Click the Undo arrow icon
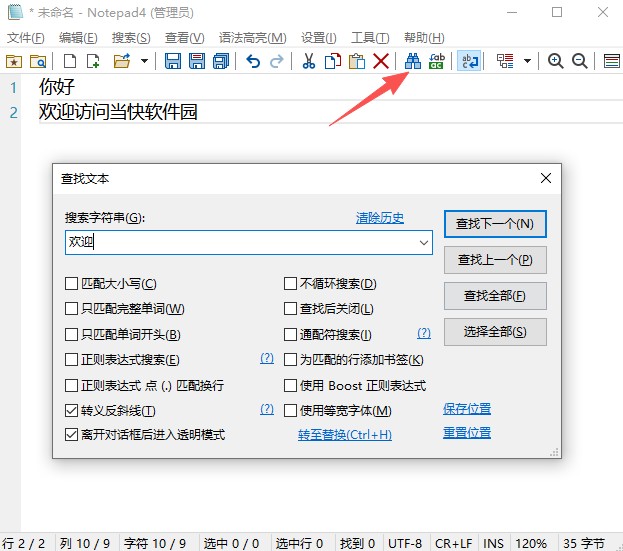This screenshot has height=551, width=623. pyautogui.click(x=253, y=61)
